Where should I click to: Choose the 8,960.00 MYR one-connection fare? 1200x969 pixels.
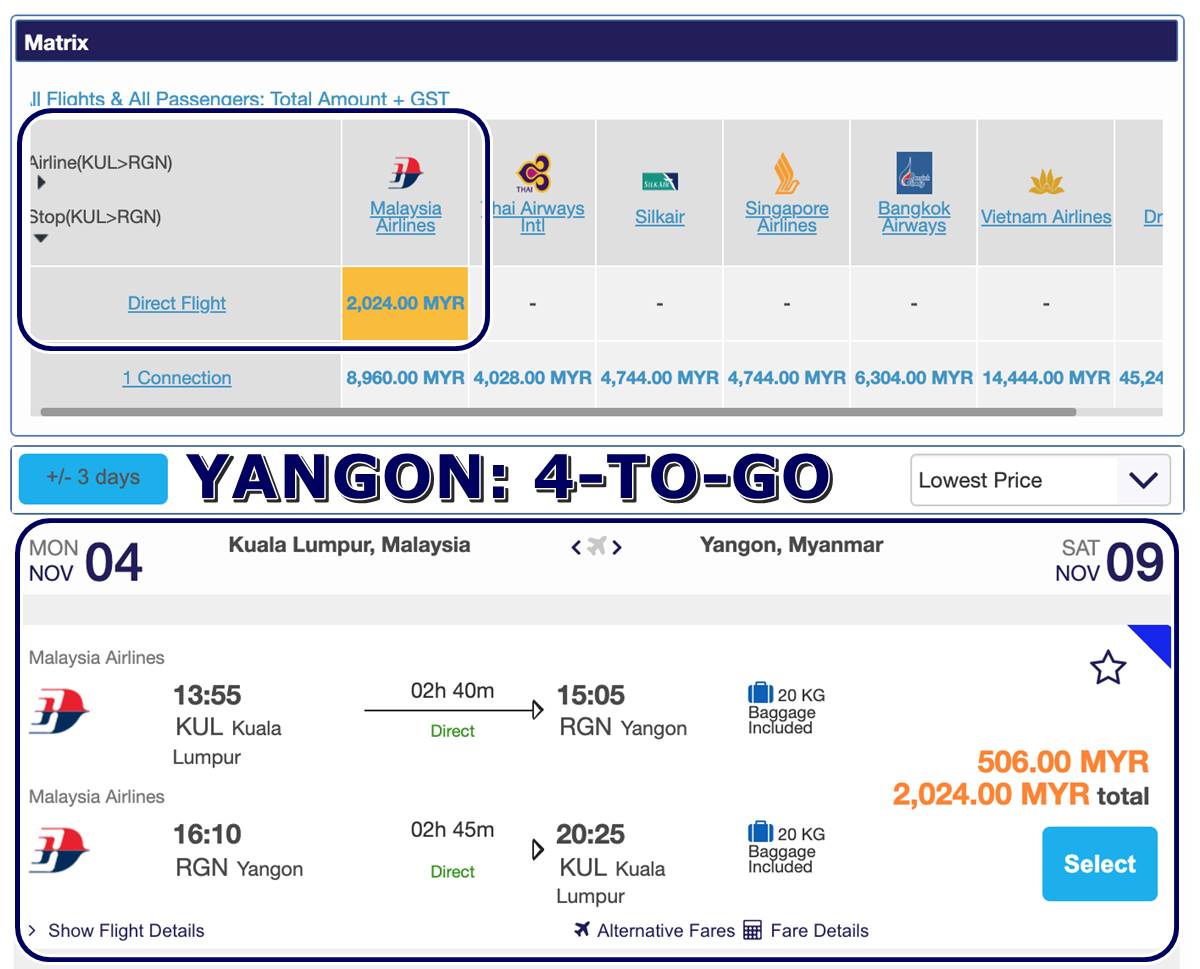click(x=405, y=378)
